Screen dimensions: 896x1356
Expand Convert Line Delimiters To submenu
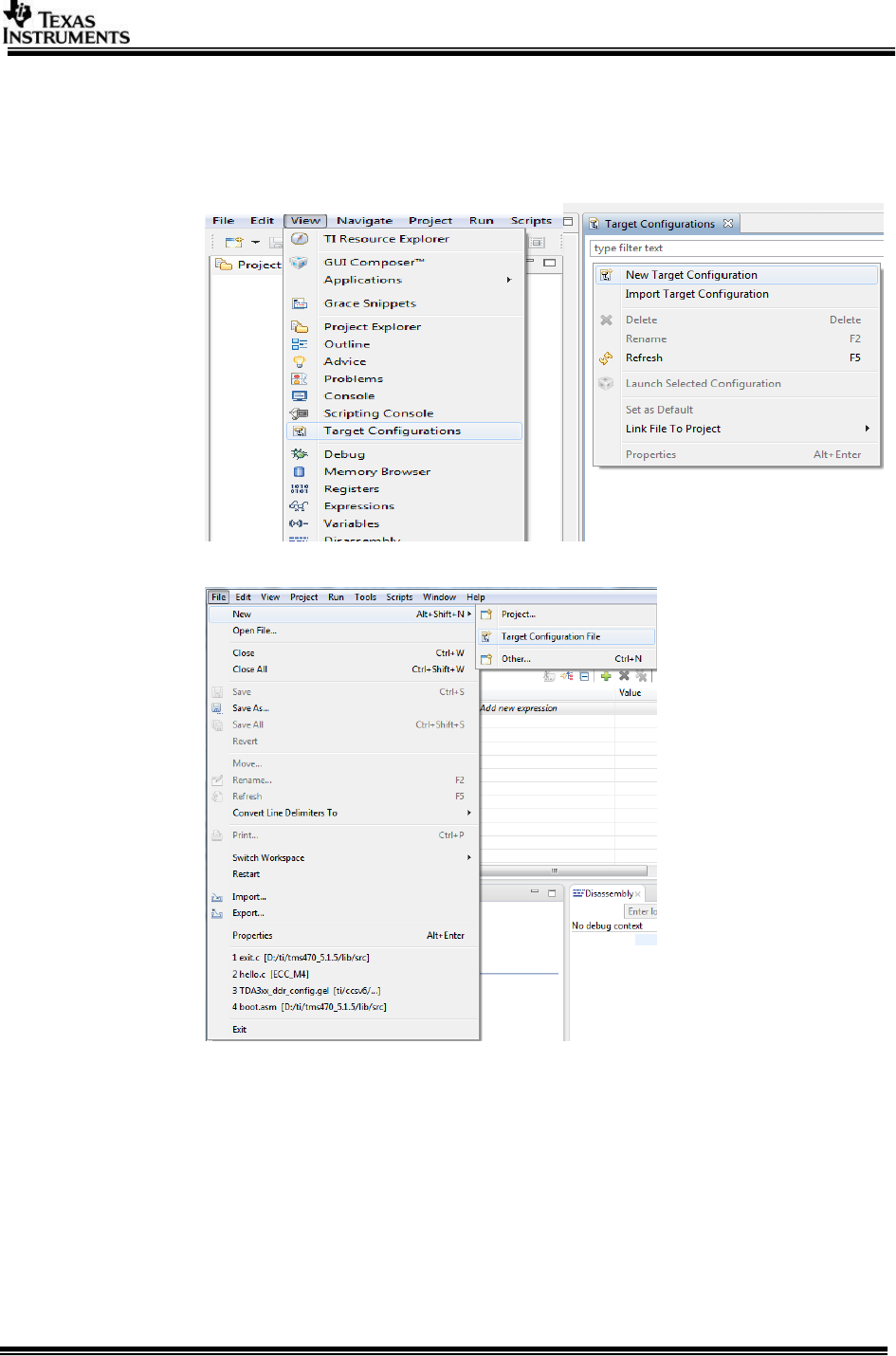coord(468,813)
